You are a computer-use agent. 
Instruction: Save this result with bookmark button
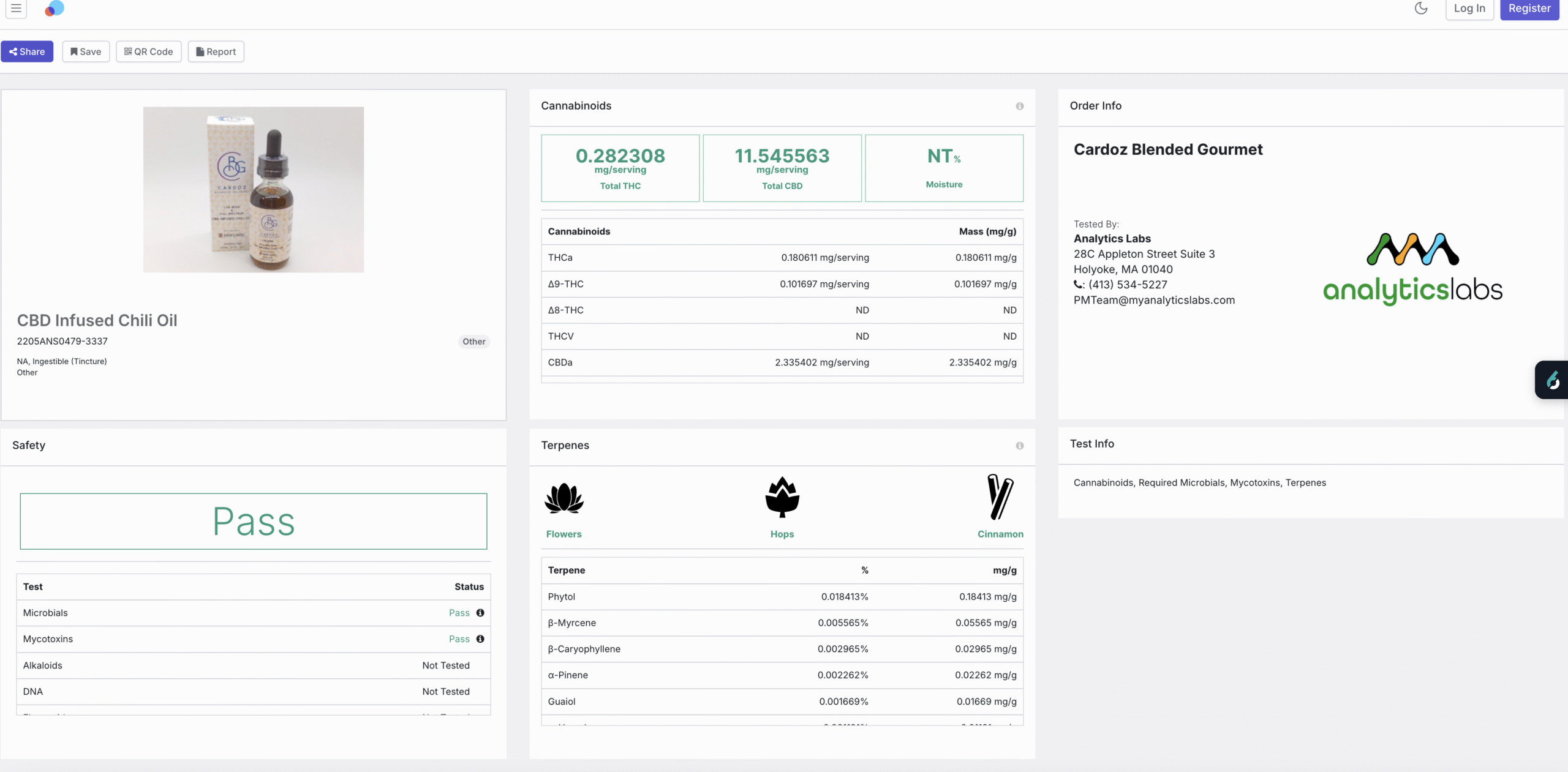[86, 51]
